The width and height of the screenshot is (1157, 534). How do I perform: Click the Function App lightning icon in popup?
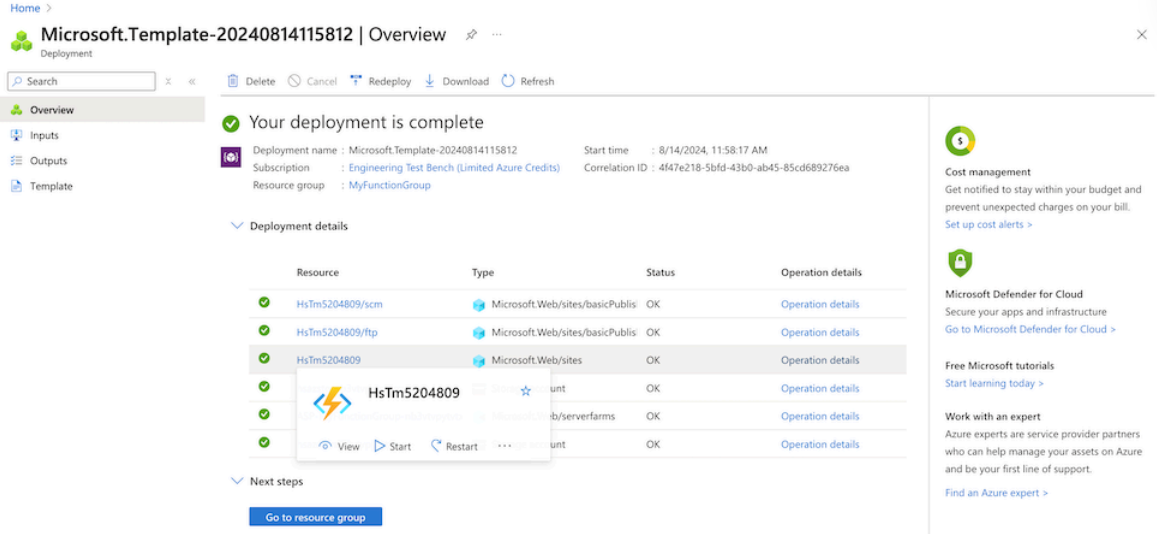pos(332,403)
